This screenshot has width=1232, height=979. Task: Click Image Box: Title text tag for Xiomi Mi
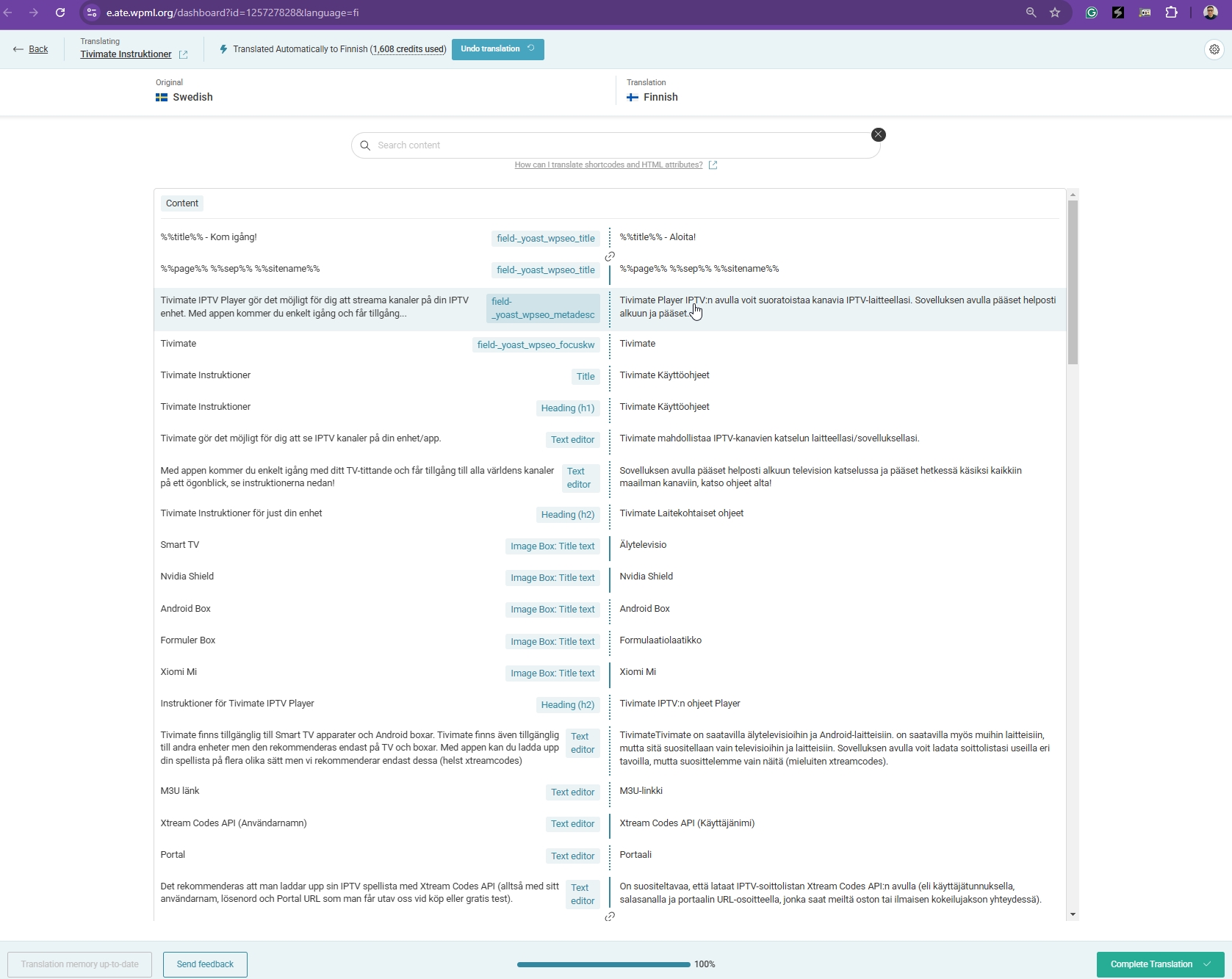[x=552, y=673]
